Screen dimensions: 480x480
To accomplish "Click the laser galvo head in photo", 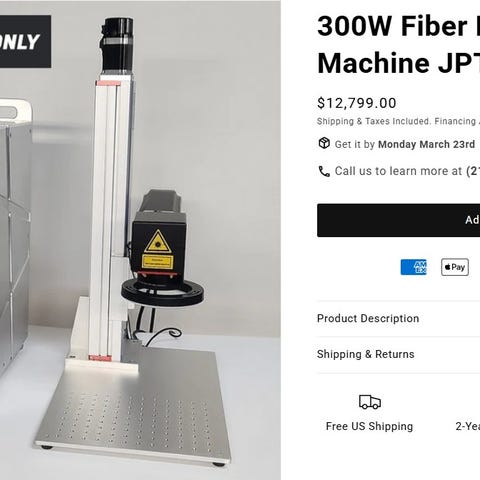I will click(x=160, y=240).
